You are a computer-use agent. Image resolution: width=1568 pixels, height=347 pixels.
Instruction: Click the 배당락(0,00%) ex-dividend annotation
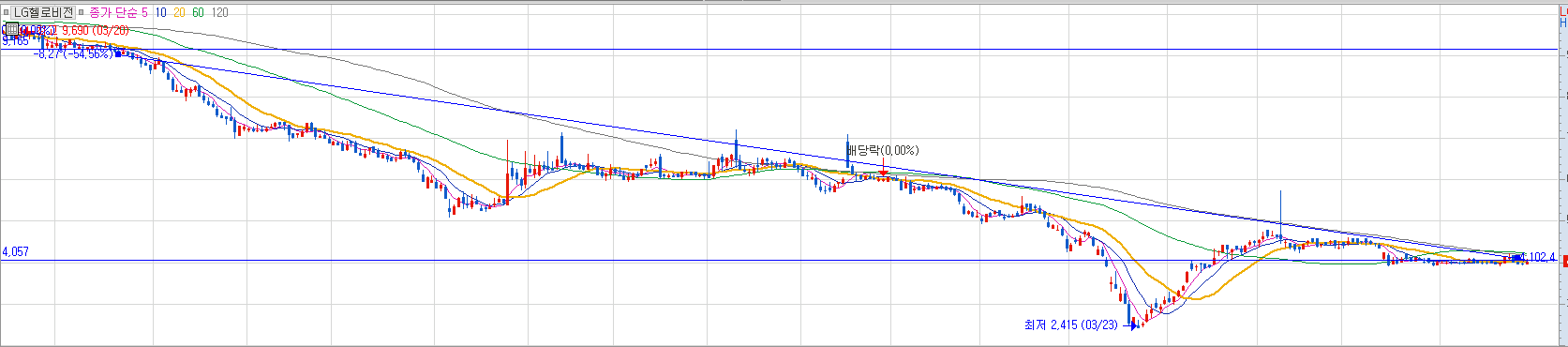coord(883,150)
